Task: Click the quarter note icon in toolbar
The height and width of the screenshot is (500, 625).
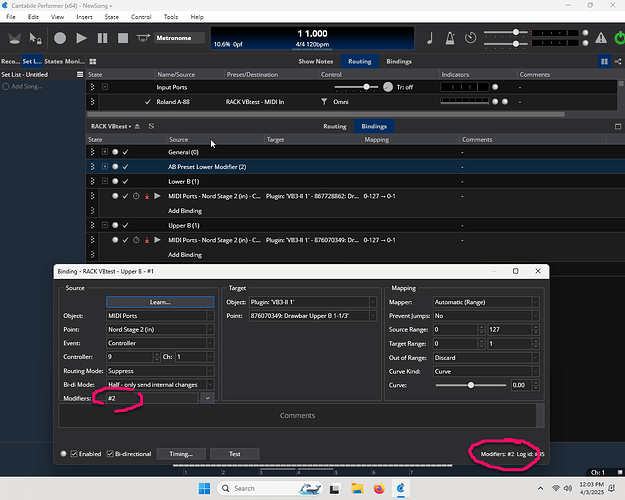Action: (x=430, y=38)
